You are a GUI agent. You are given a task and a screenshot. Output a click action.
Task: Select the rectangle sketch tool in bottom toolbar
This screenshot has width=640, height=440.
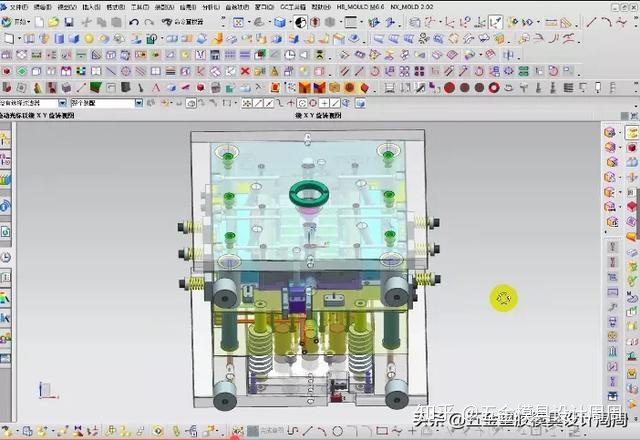coord(382,431)
